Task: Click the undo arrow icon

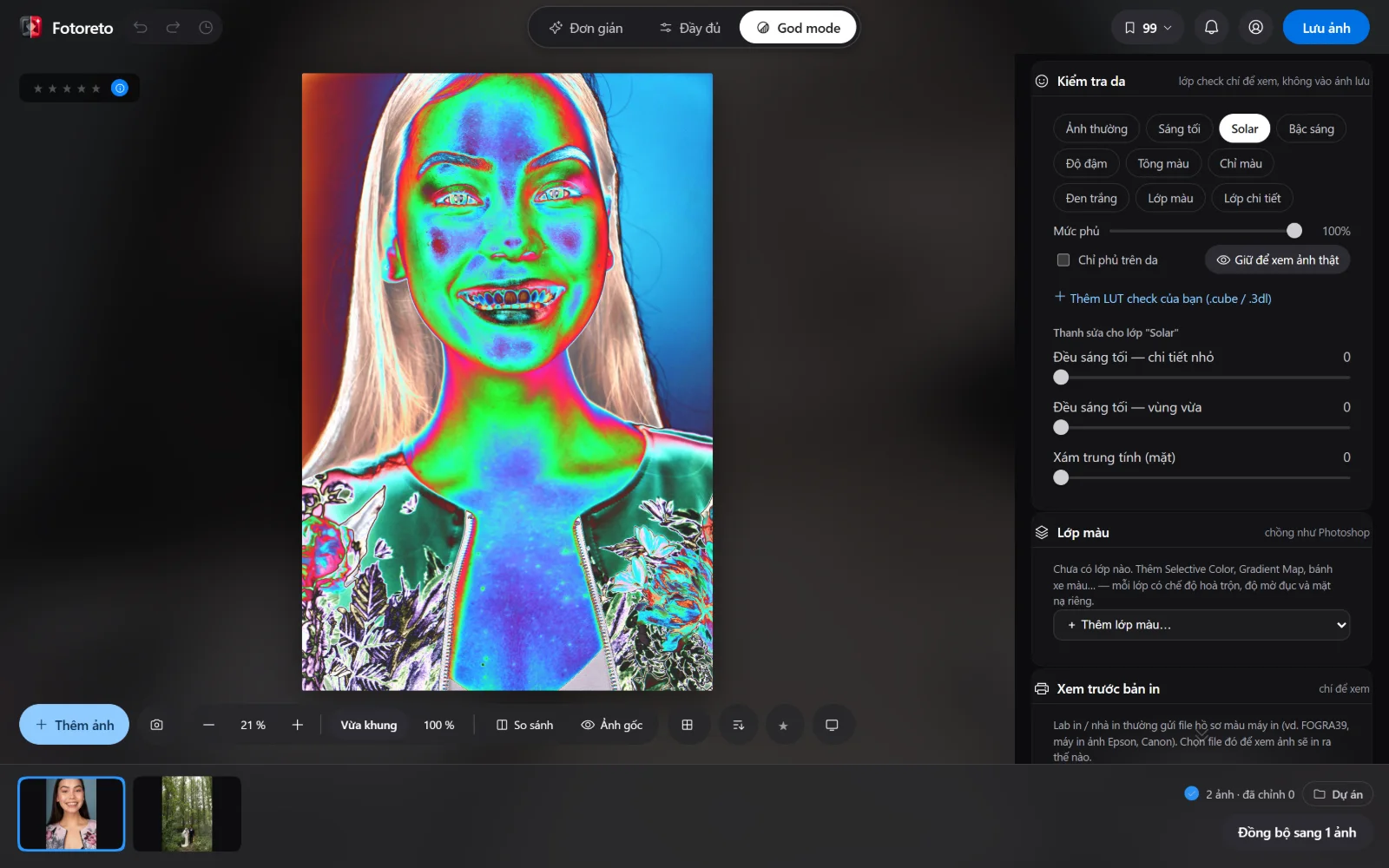Action: (141, 28)
